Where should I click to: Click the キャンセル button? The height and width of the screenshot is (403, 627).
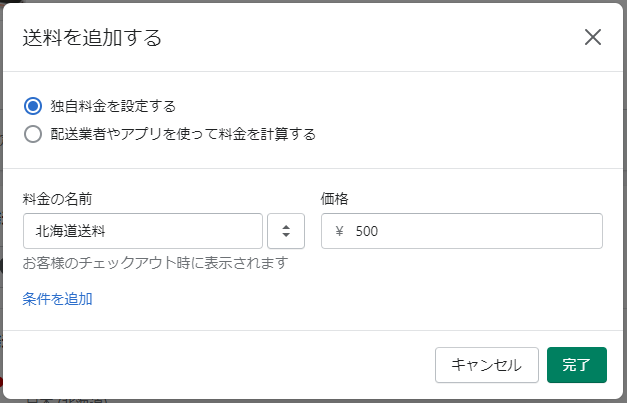(487, 365)
